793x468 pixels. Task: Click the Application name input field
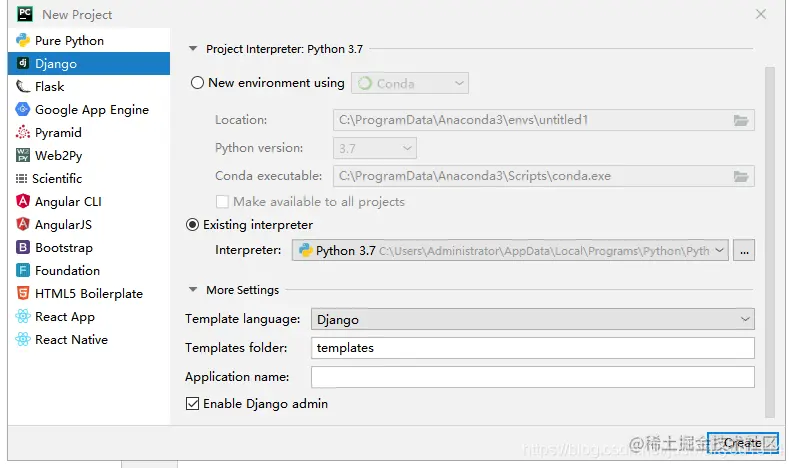[532, 377]
